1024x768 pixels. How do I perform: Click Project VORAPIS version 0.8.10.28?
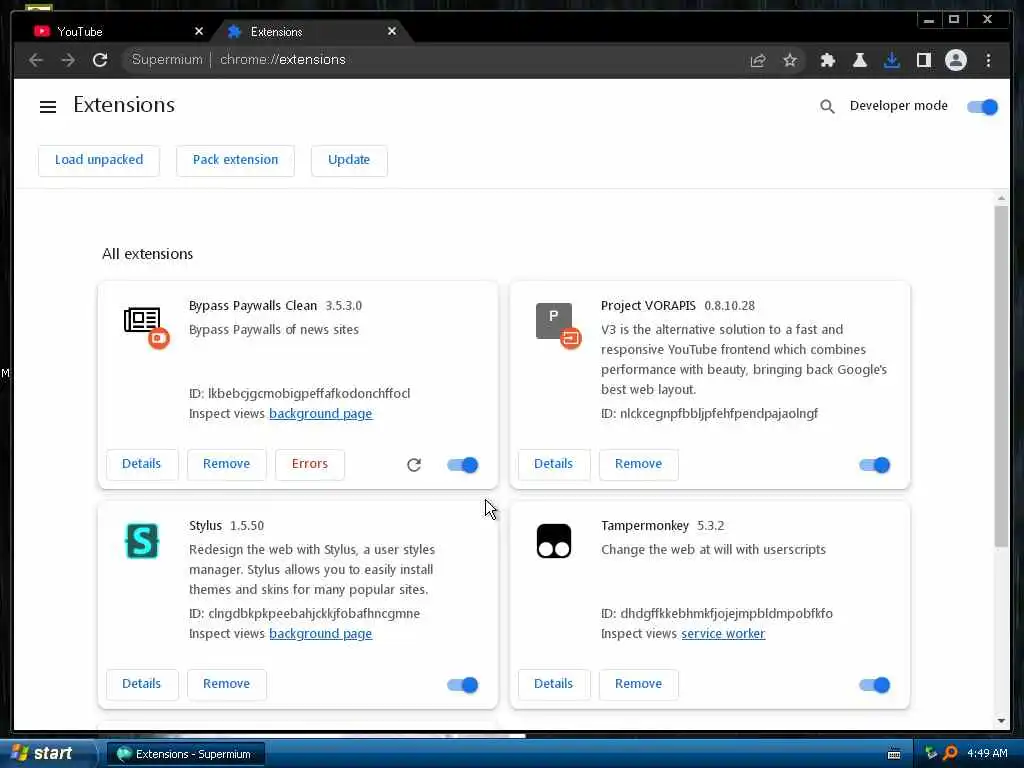pyautogui.click(x=729, y=306)
